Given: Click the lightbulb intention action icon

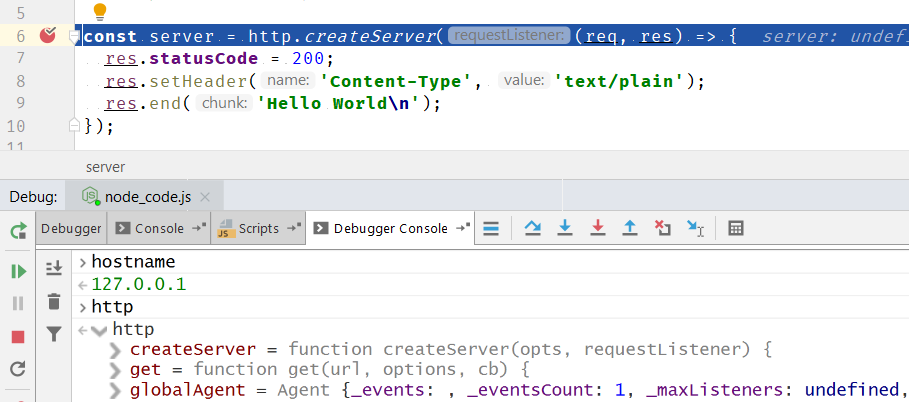Looking at the screenshot, I should click(x=100, y=11).
